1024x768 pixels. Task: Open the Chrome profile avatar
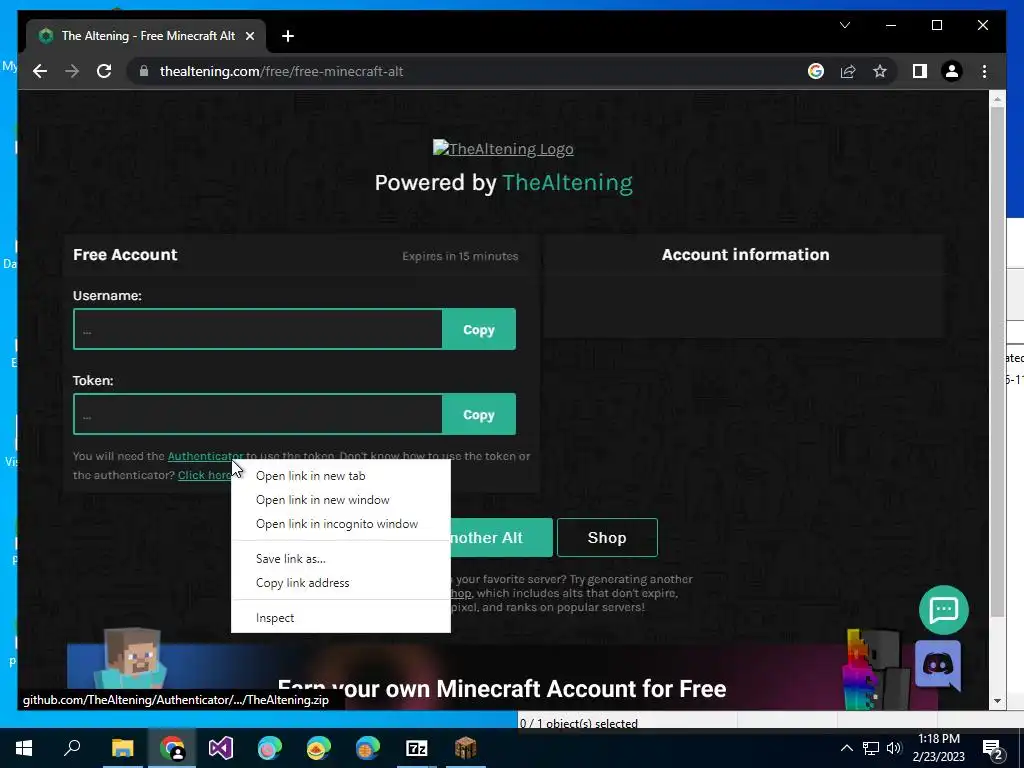pyautogui.click(x=952, y=71)
